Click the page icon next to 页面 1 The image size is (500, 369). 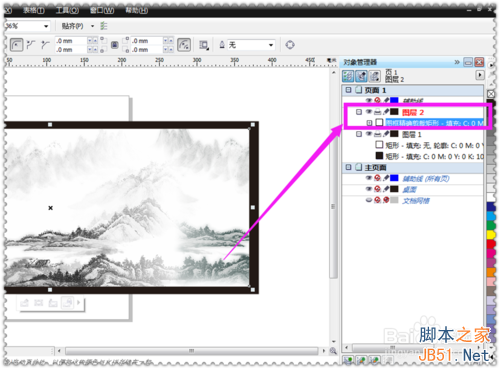click(x=359, y=90)
